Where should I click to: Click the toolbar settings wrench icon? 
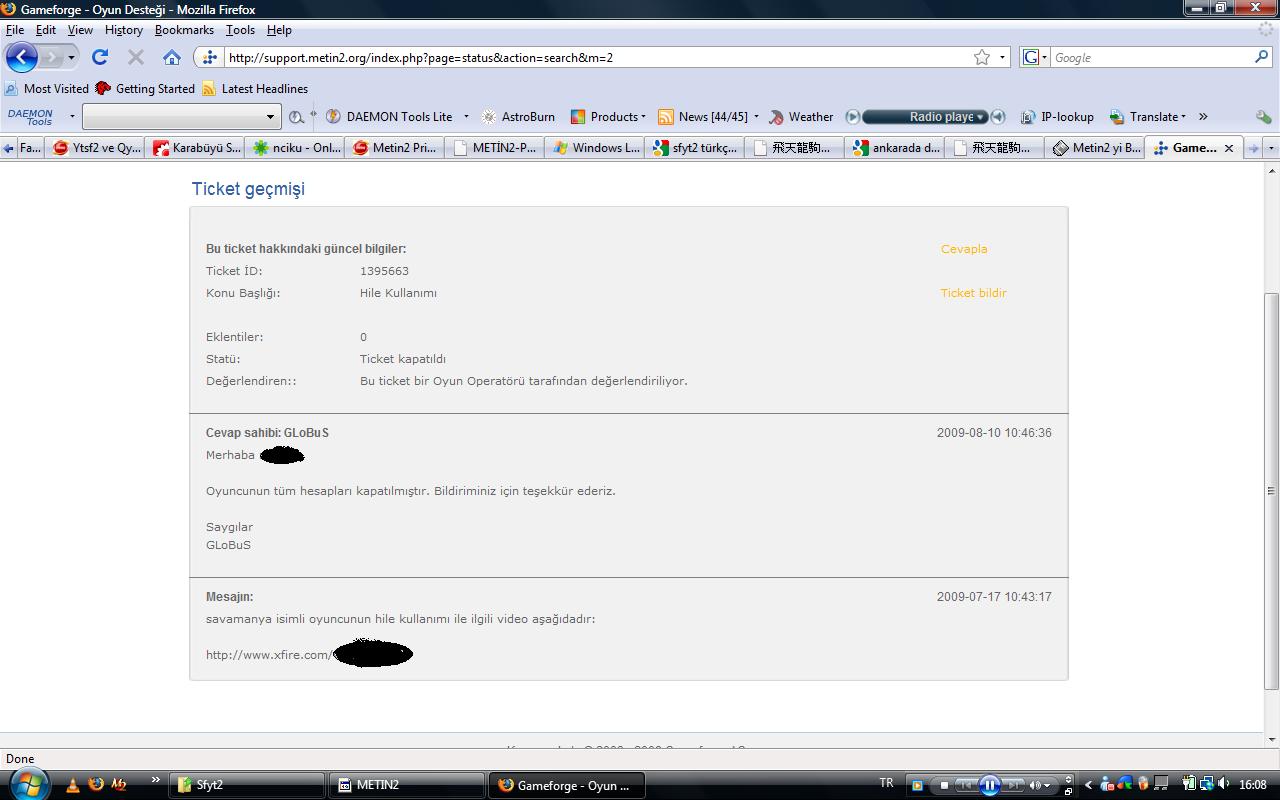tap(1264, 117)
